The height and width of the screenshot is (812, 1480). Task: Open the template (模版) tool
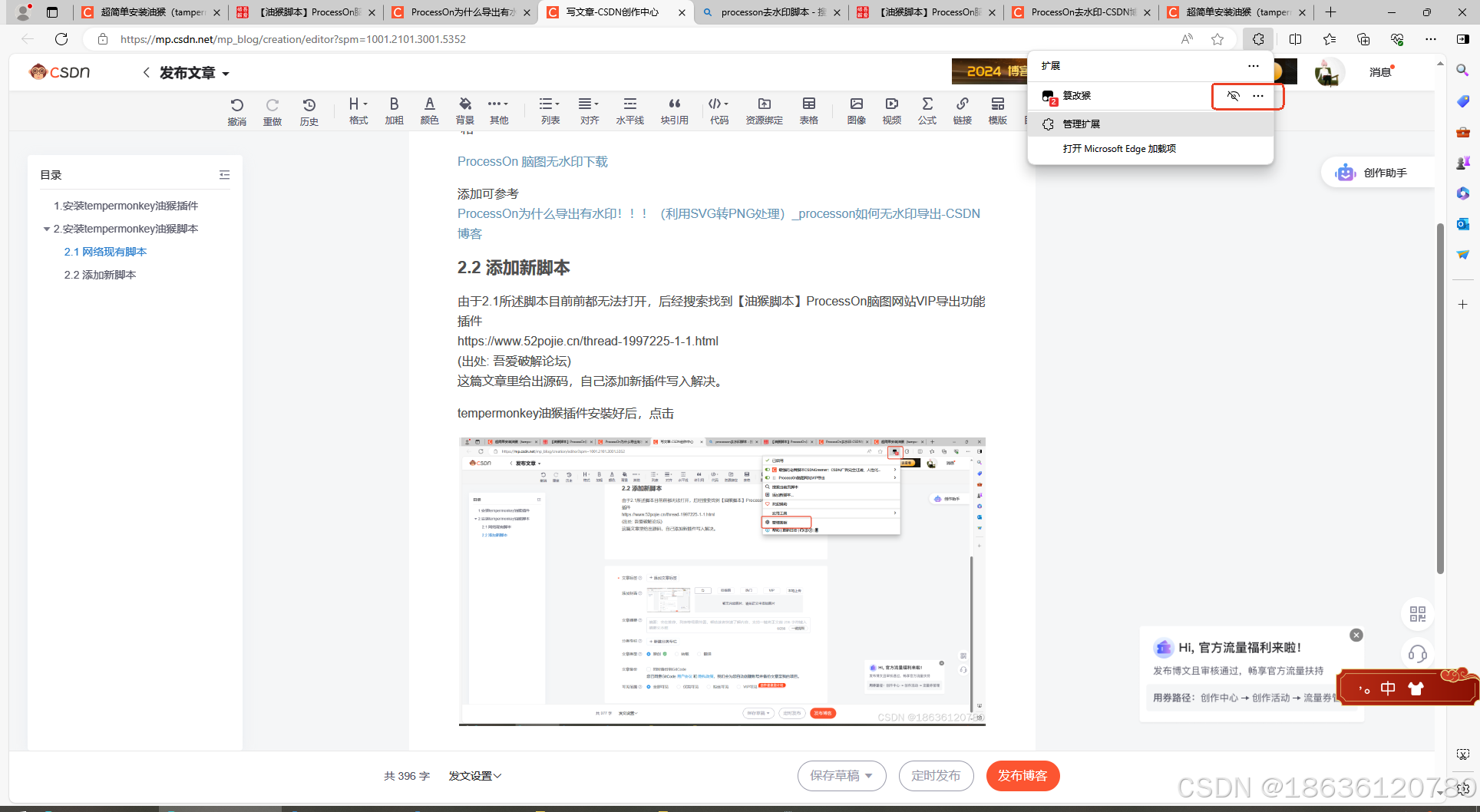coord(997,111)
